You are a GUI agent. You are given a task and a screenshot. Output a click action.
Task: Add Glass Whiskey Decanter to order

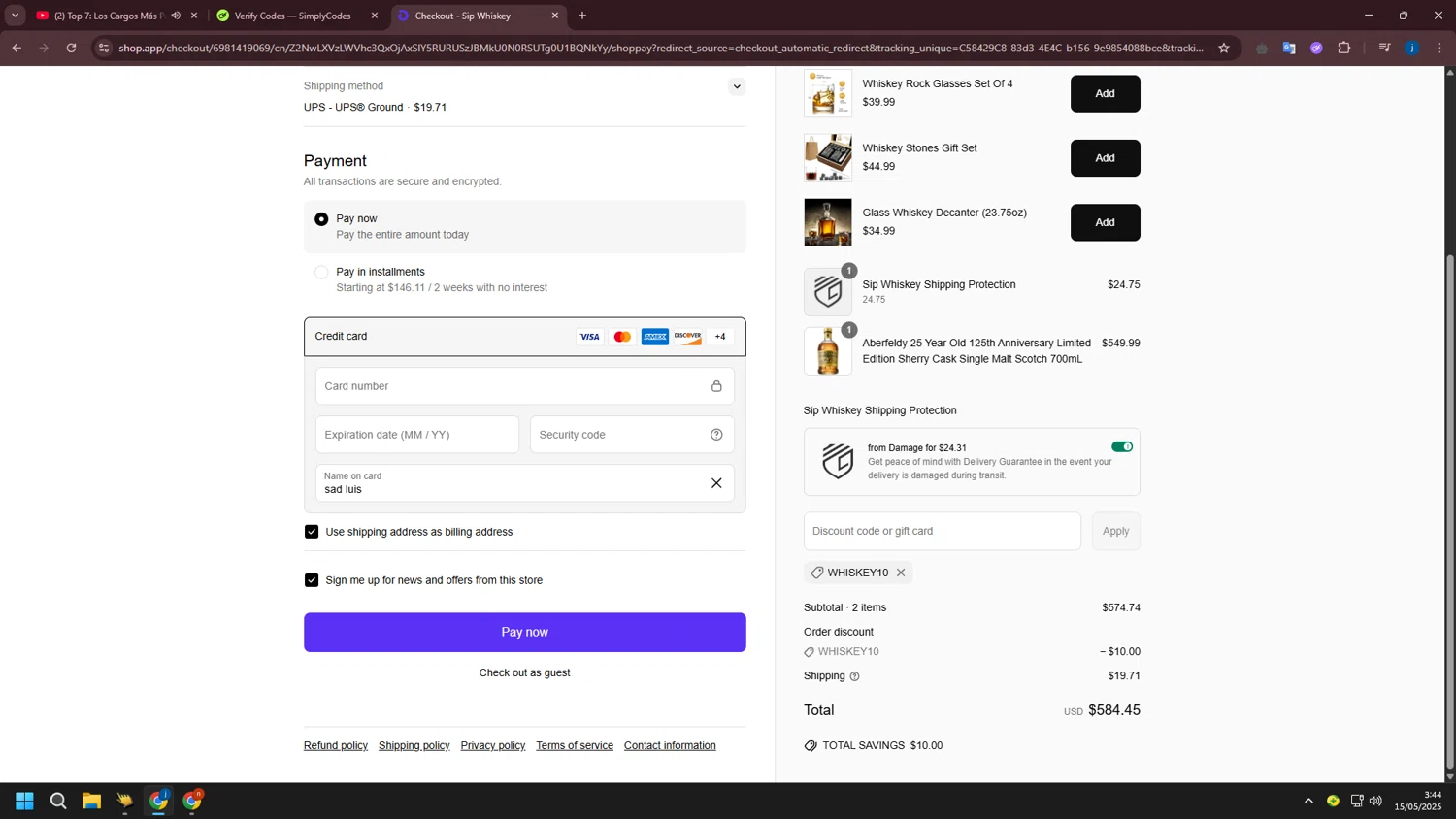click(1105, 222)
